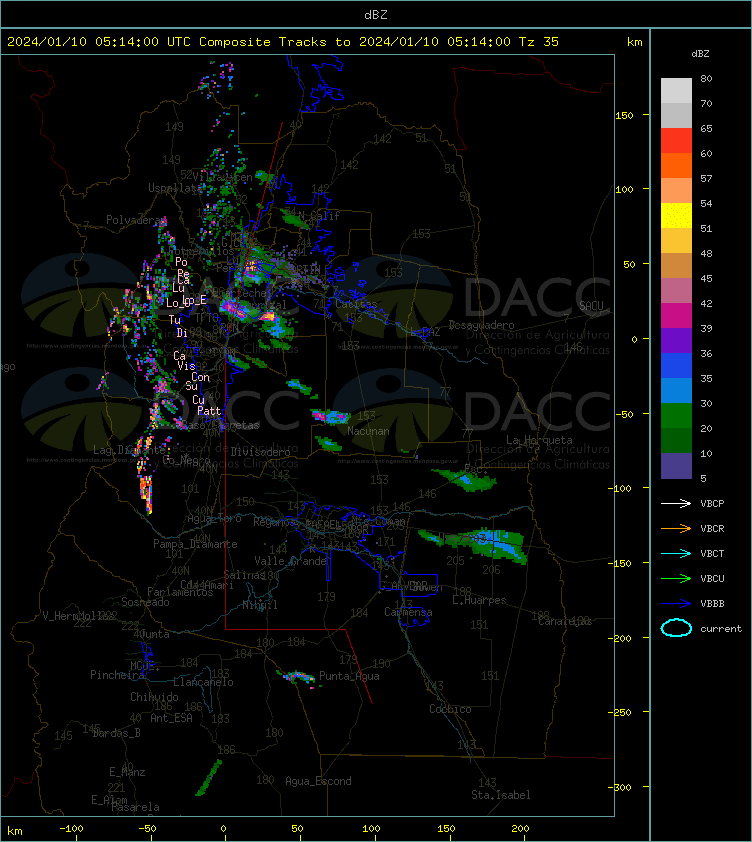Select the gold 48-51 dBZ swatch
The width and height of the screenshot is (752, 842).
676,241
